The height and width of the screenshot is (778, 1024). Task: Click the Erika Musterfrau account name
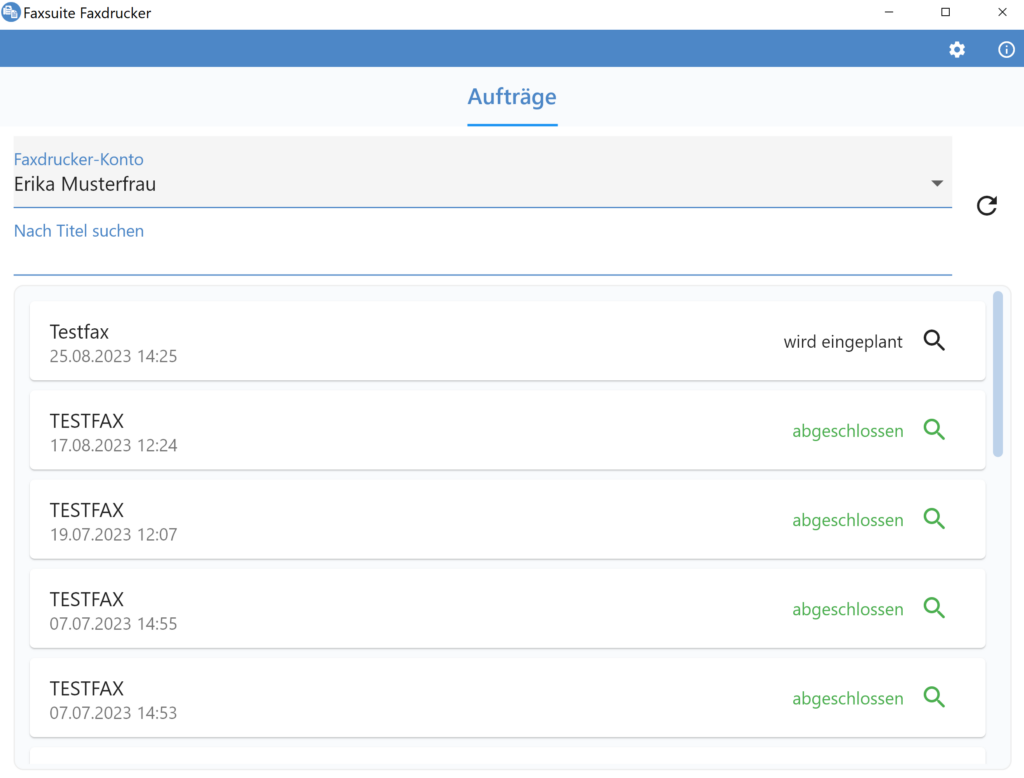pos(85,184)
